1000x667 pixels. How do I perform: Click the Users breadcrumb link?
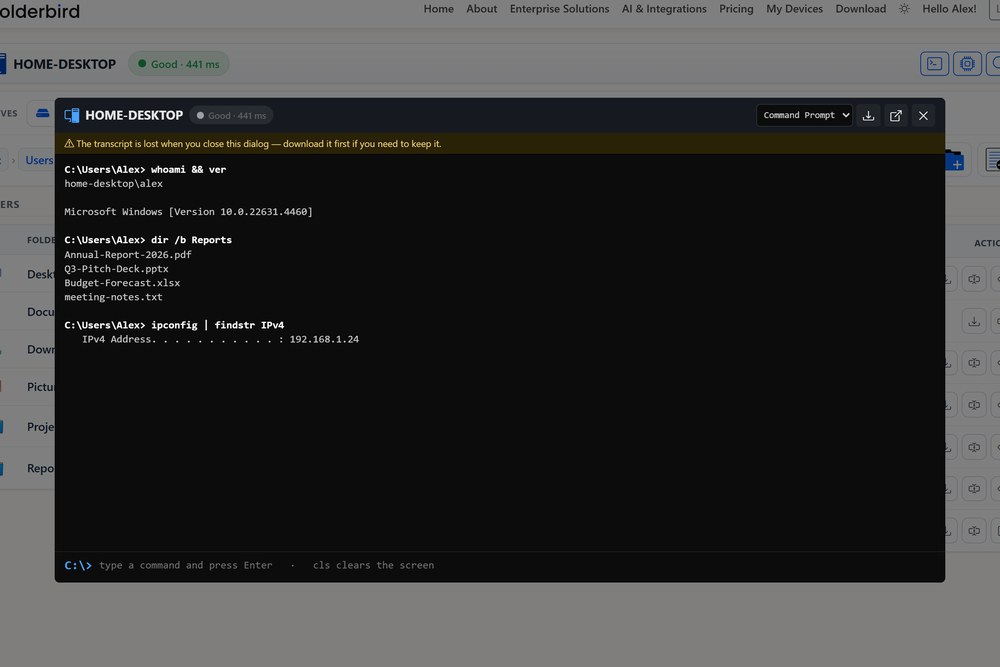[x=40, y=160]
